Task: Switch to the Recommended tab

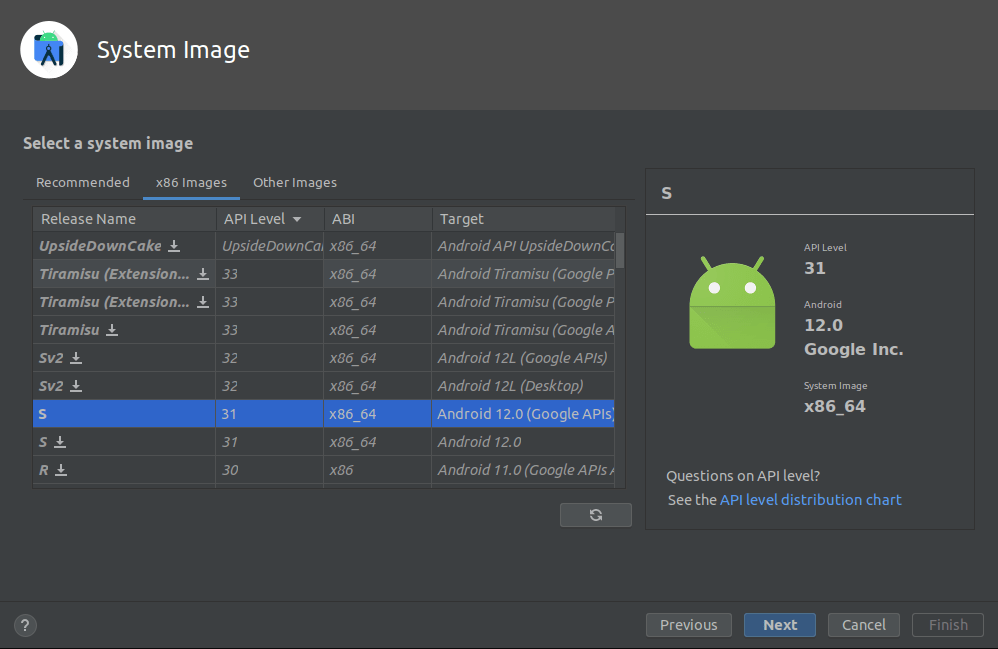Action: pyautogui.click(x=83, y=183)
